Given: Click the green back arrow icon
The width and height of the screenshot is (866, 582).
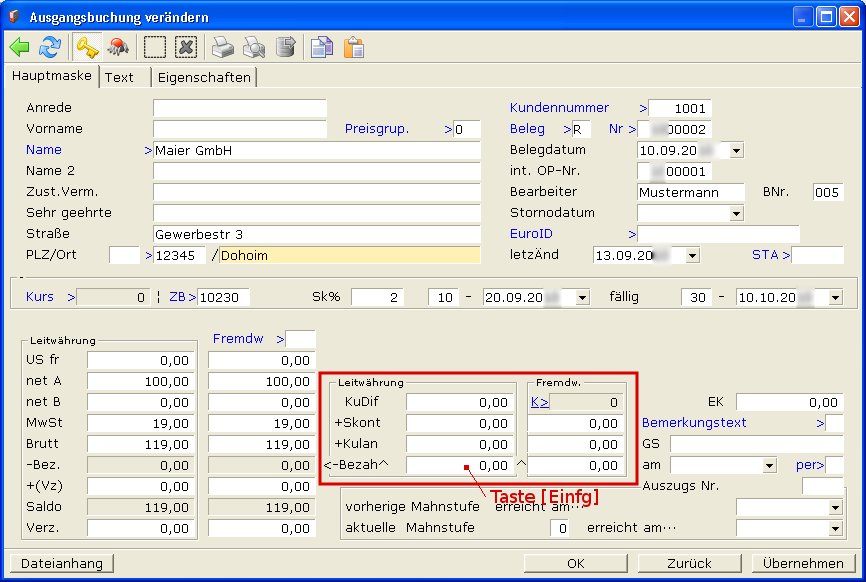Looking at the screenshot, I should [21, 47].
